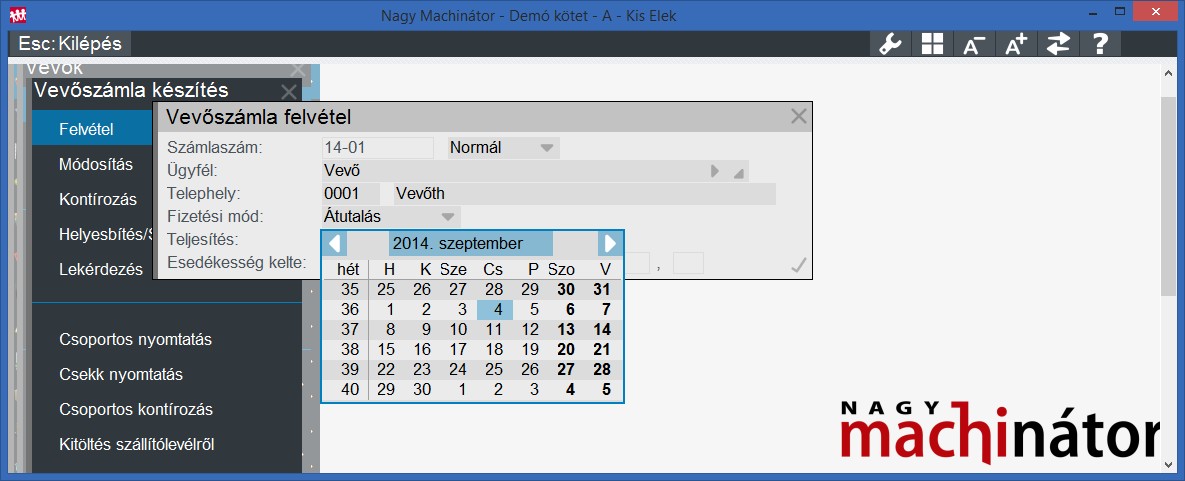
Task: Click the Számlaszám field showing 14-01
Action: click(x=378, y=148)
